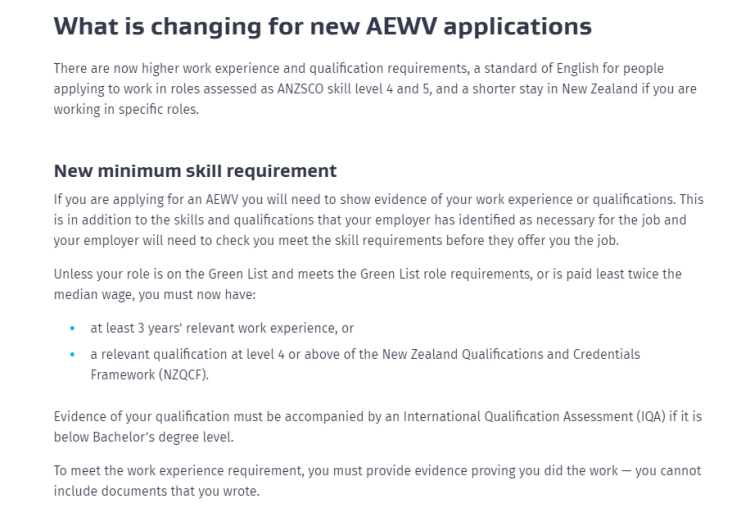Click the bullet dot before 'at least 3 years'
750x508 pixels.
(73, 328)
